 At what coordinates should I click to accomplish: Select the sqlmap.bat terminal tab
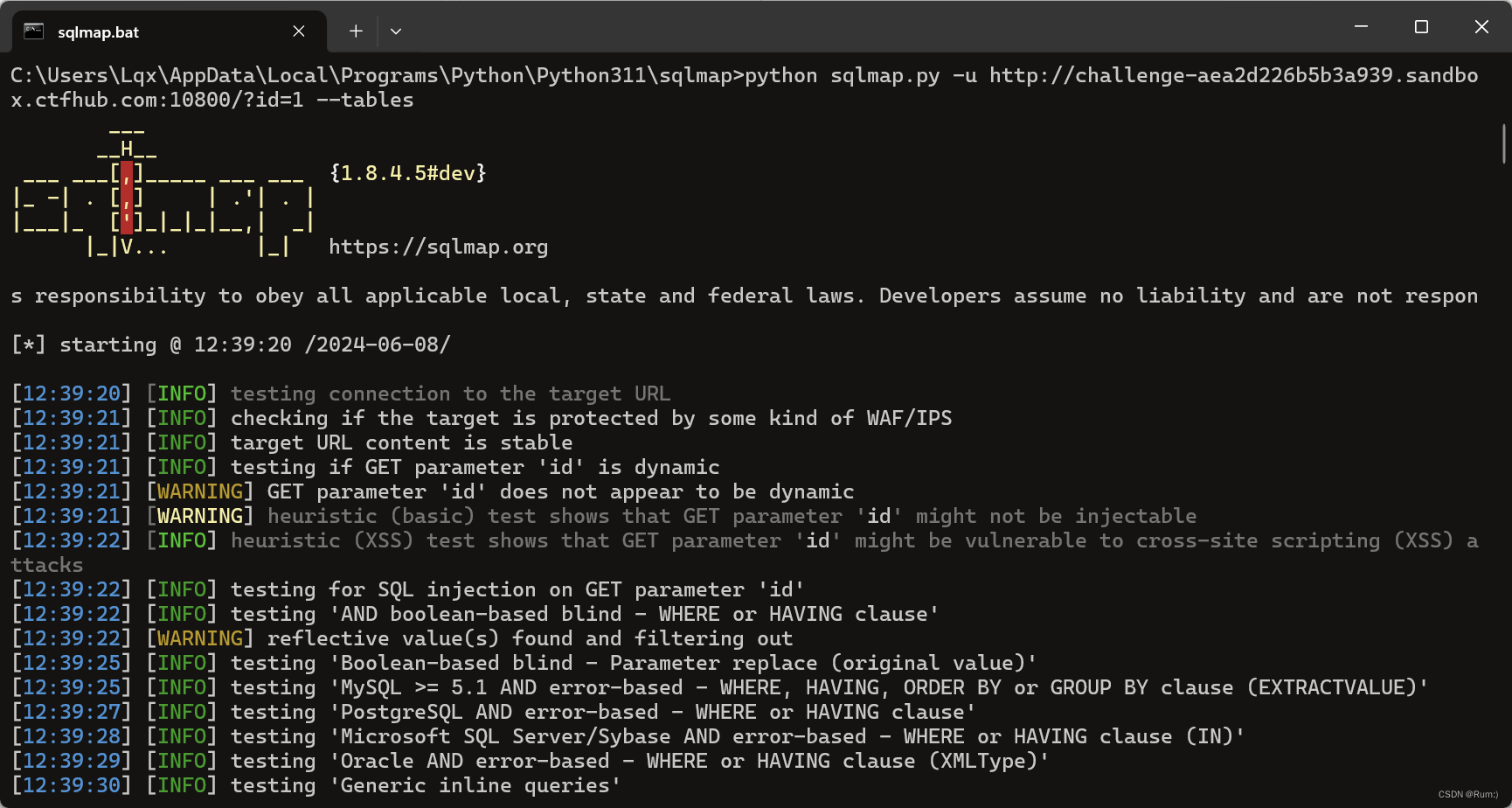(170, 31)
